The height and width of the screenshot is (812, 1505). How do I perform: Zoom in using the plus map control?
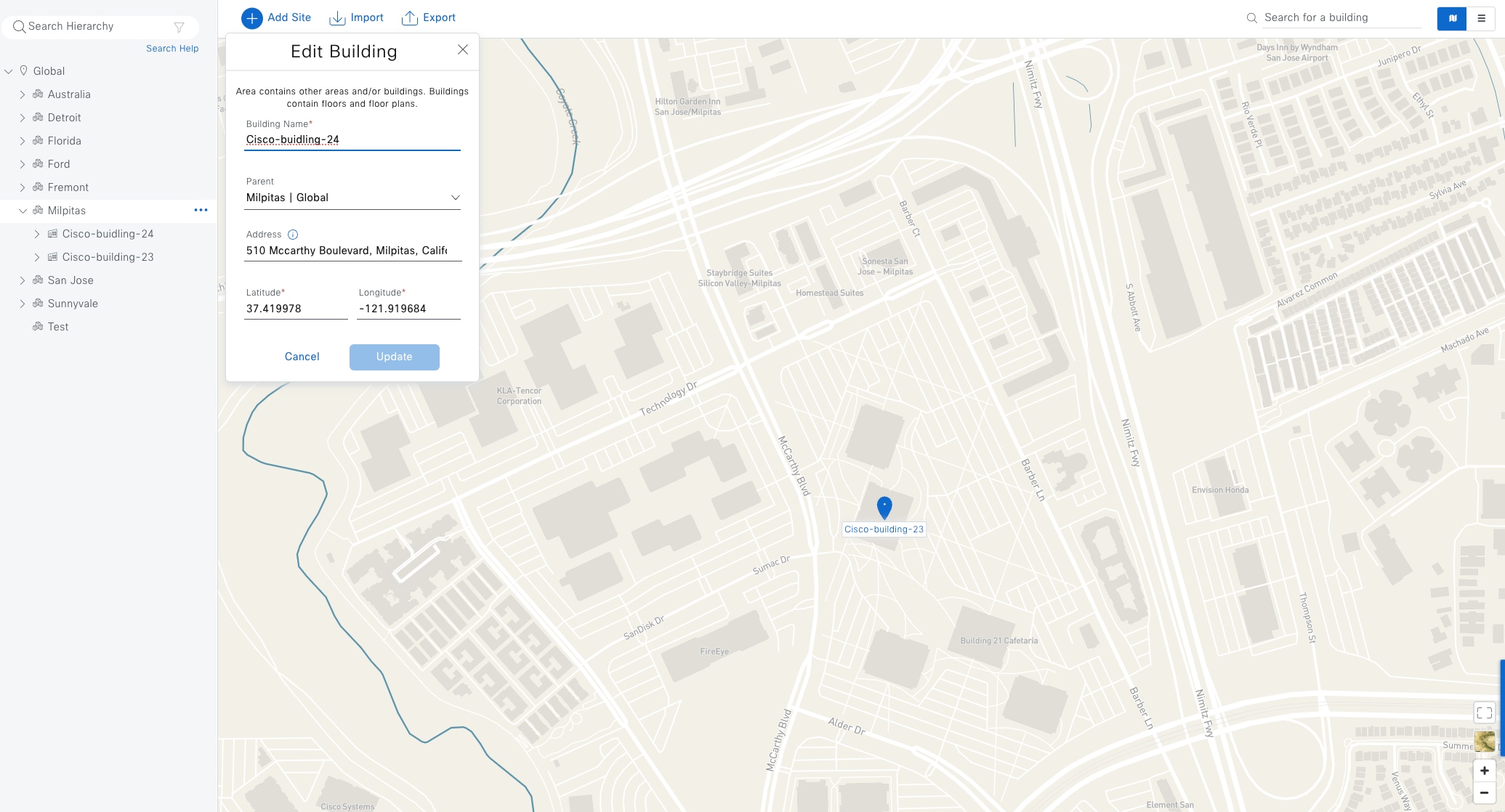pos(1485,771)
